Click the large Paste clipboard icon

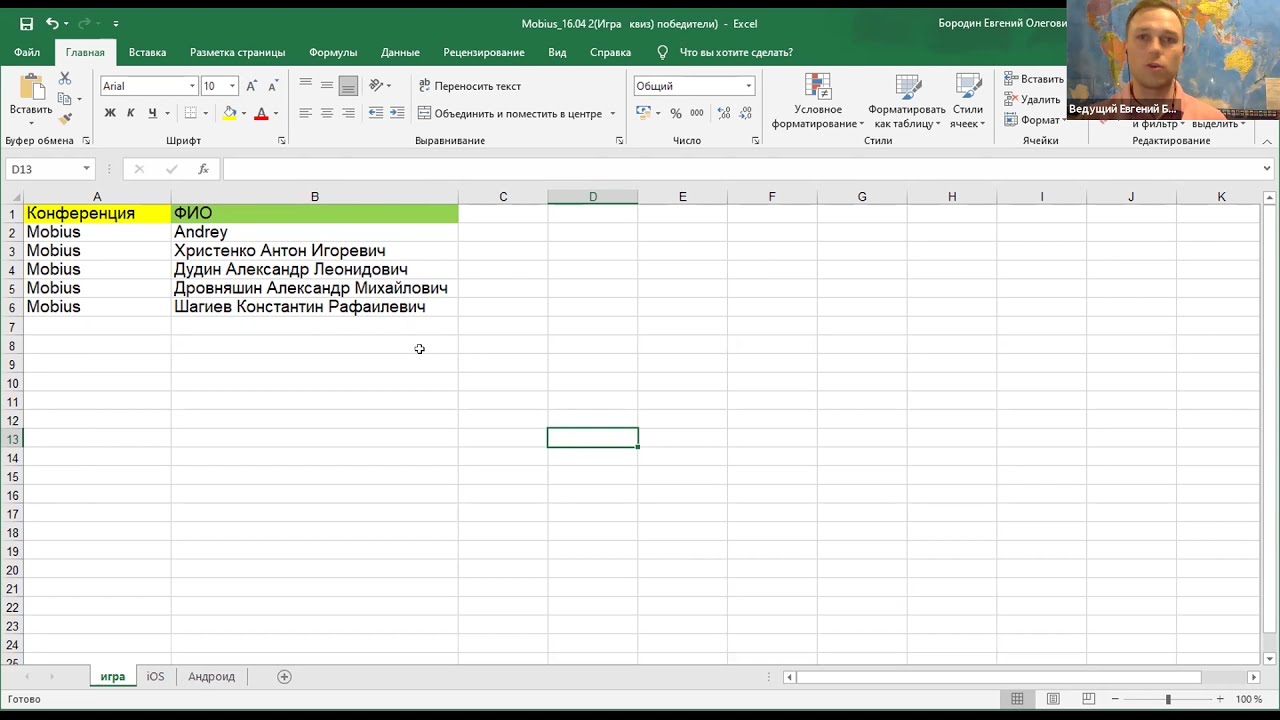click(x=31, y=86)
